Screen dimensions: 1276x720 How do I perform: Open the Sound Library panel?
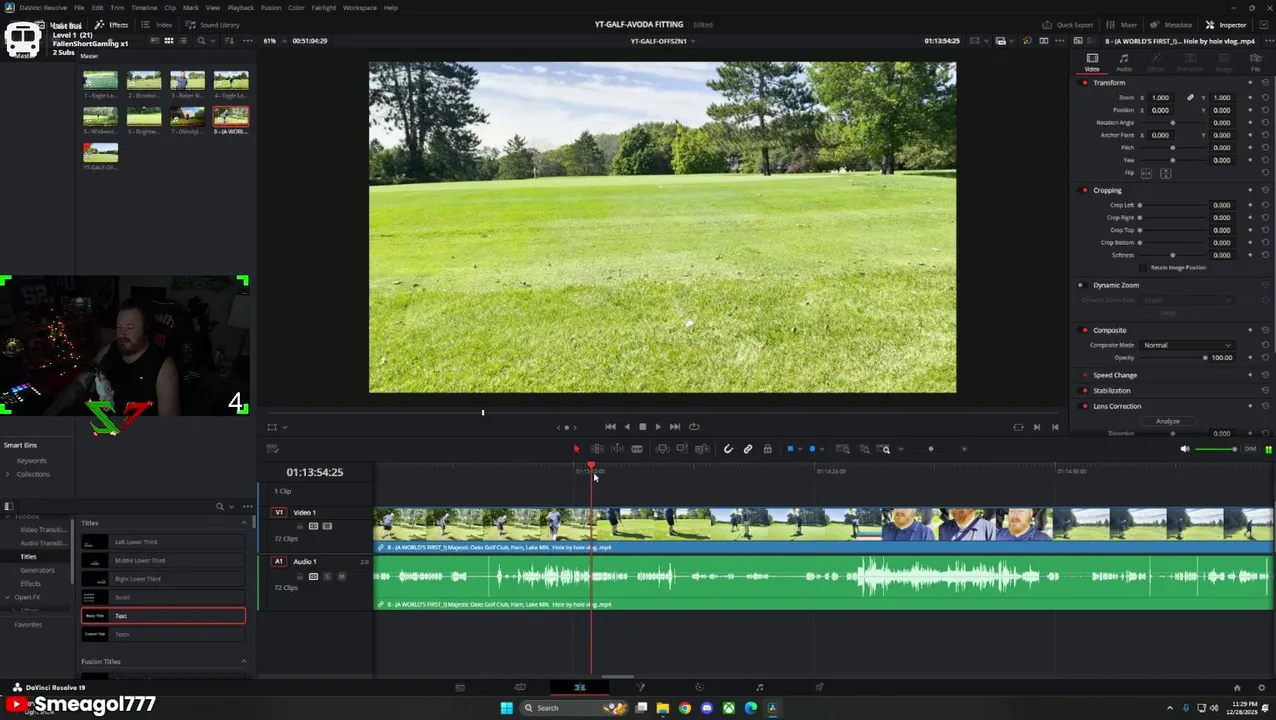click(213, 25)
